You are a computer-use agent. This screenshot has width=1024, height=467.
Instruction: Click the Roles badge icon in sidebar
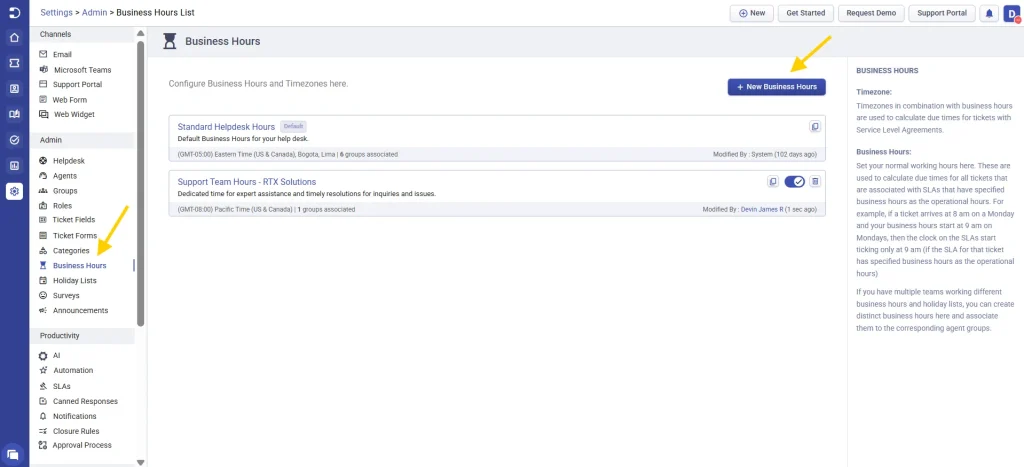click(x=43, y=206)
